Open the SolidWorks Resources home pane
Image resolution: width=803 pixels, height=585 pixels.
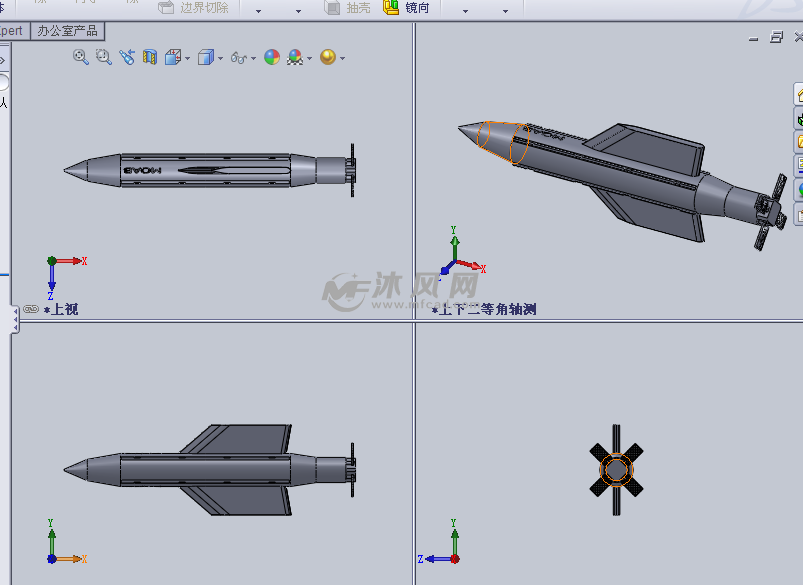pos(798,94)
